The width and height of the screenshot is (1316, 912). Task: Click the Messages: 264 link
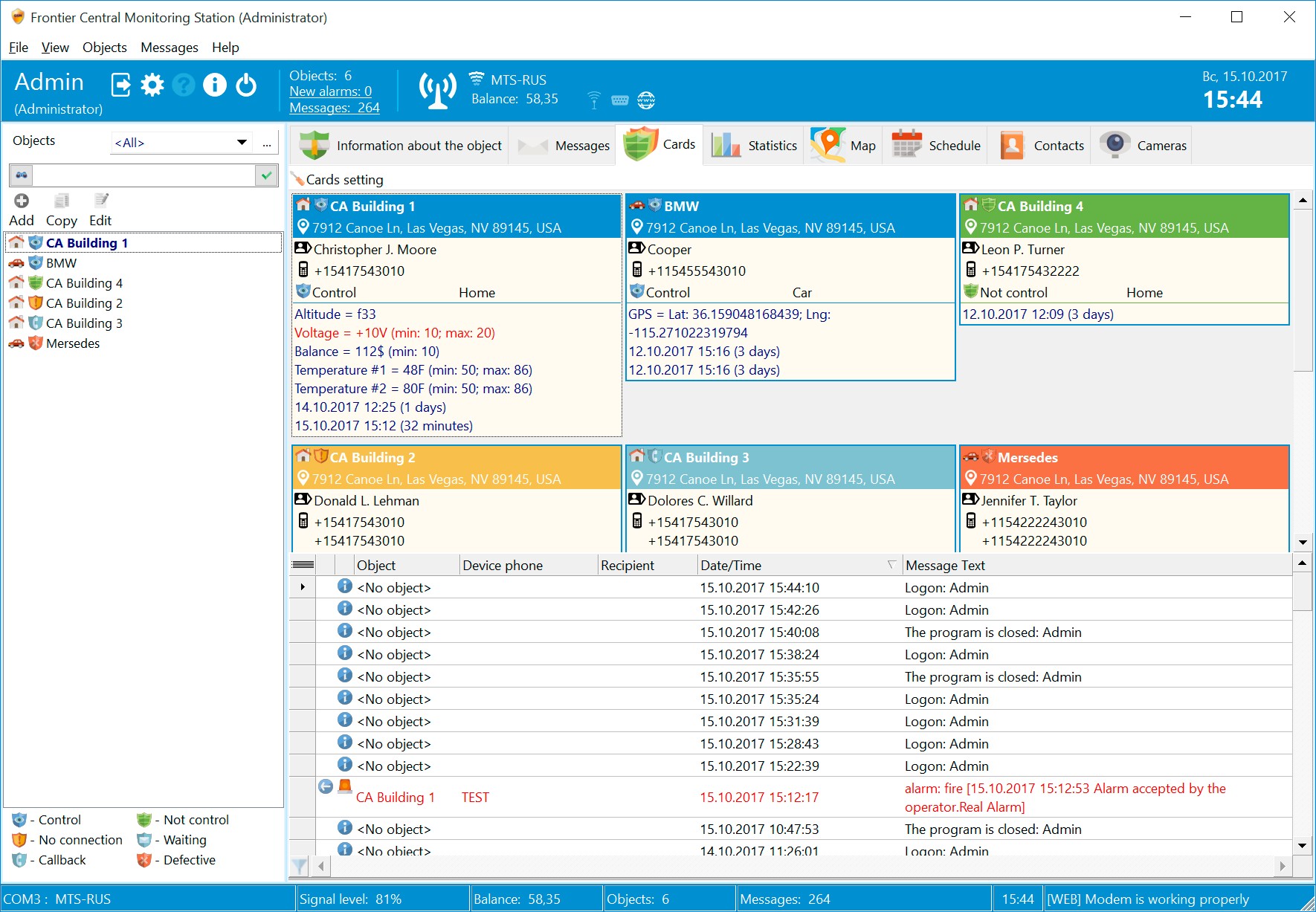(335, 108)
